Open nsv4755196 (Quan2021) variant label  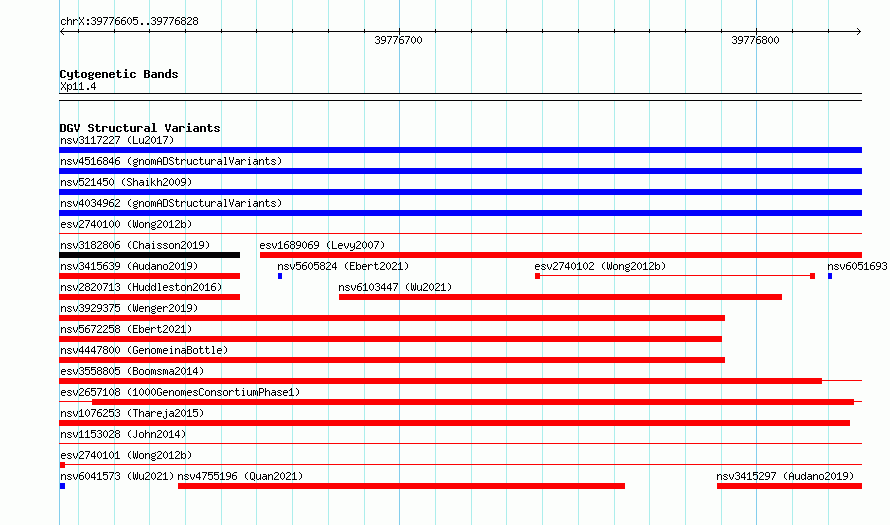(x=240, y=476)
